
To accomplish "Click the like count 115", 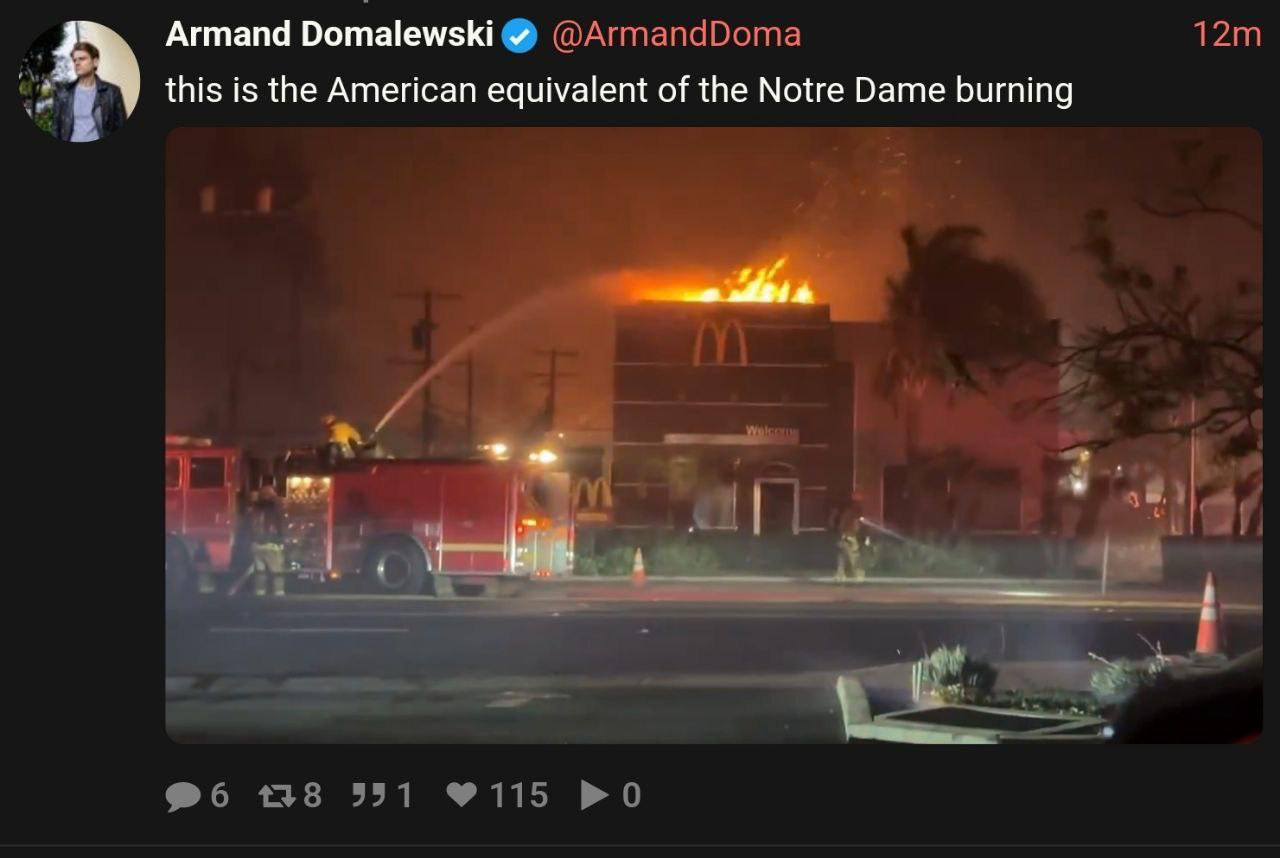I will coord(519,795).
